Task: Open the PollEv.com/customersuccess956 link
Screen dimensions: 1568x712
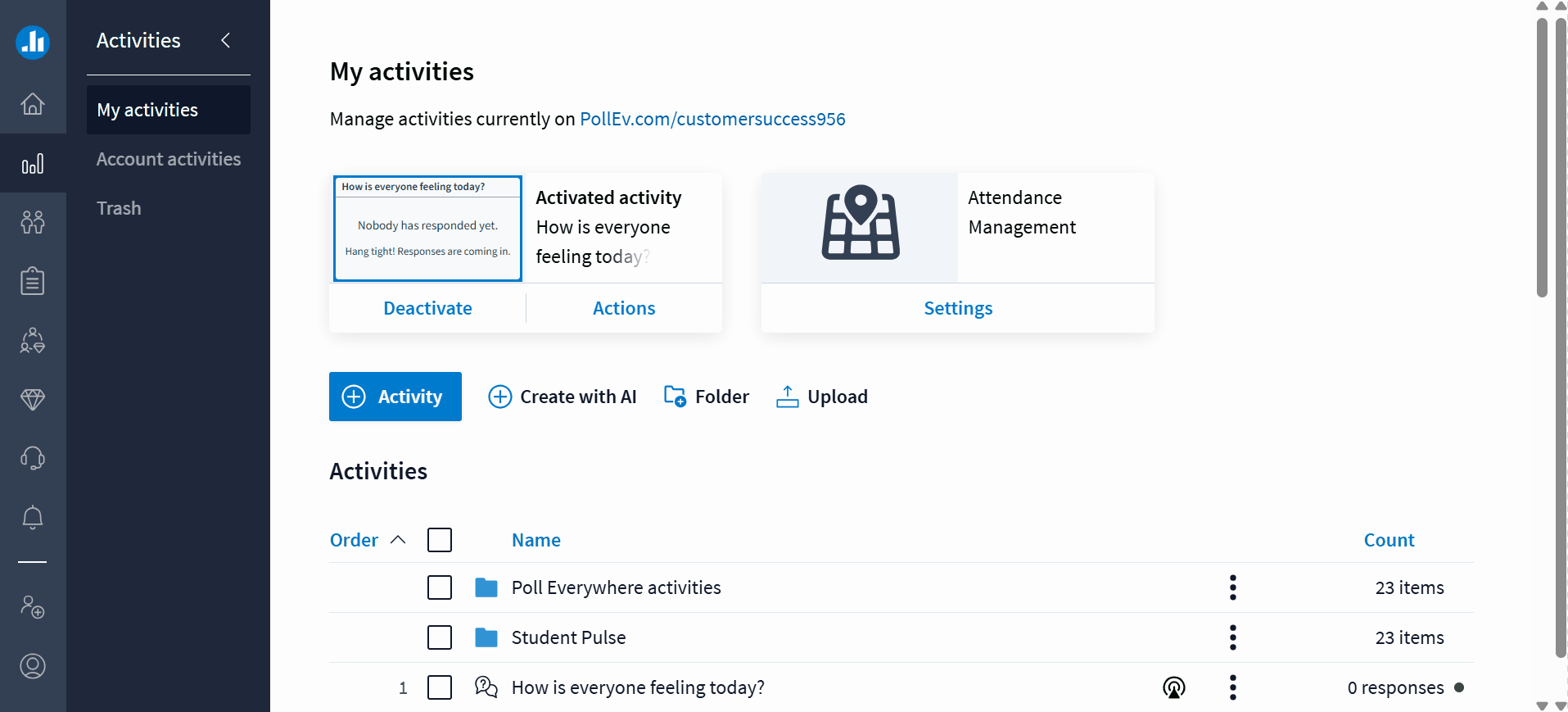Action: coord(712,119)
